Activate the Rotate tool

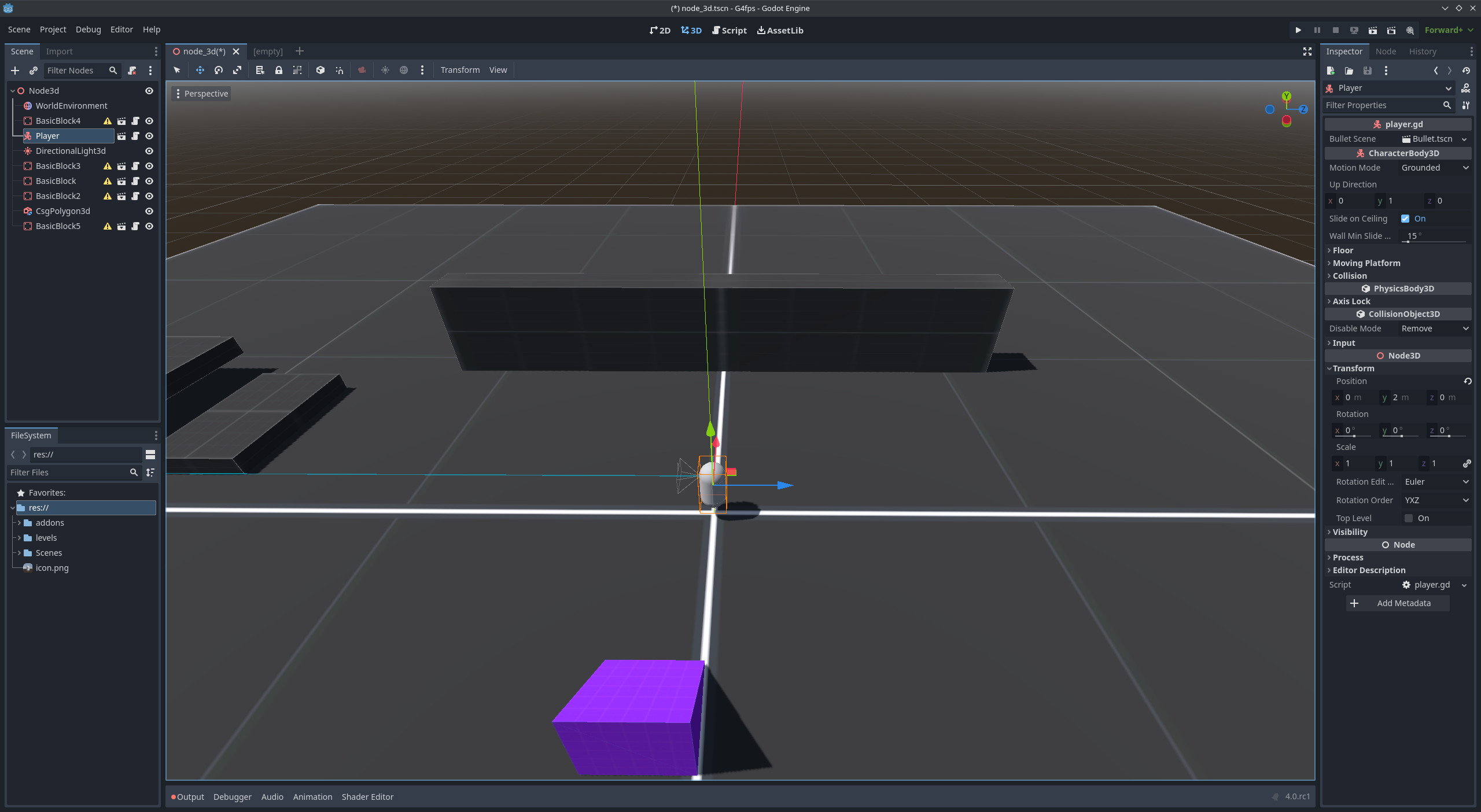[219, 70]
